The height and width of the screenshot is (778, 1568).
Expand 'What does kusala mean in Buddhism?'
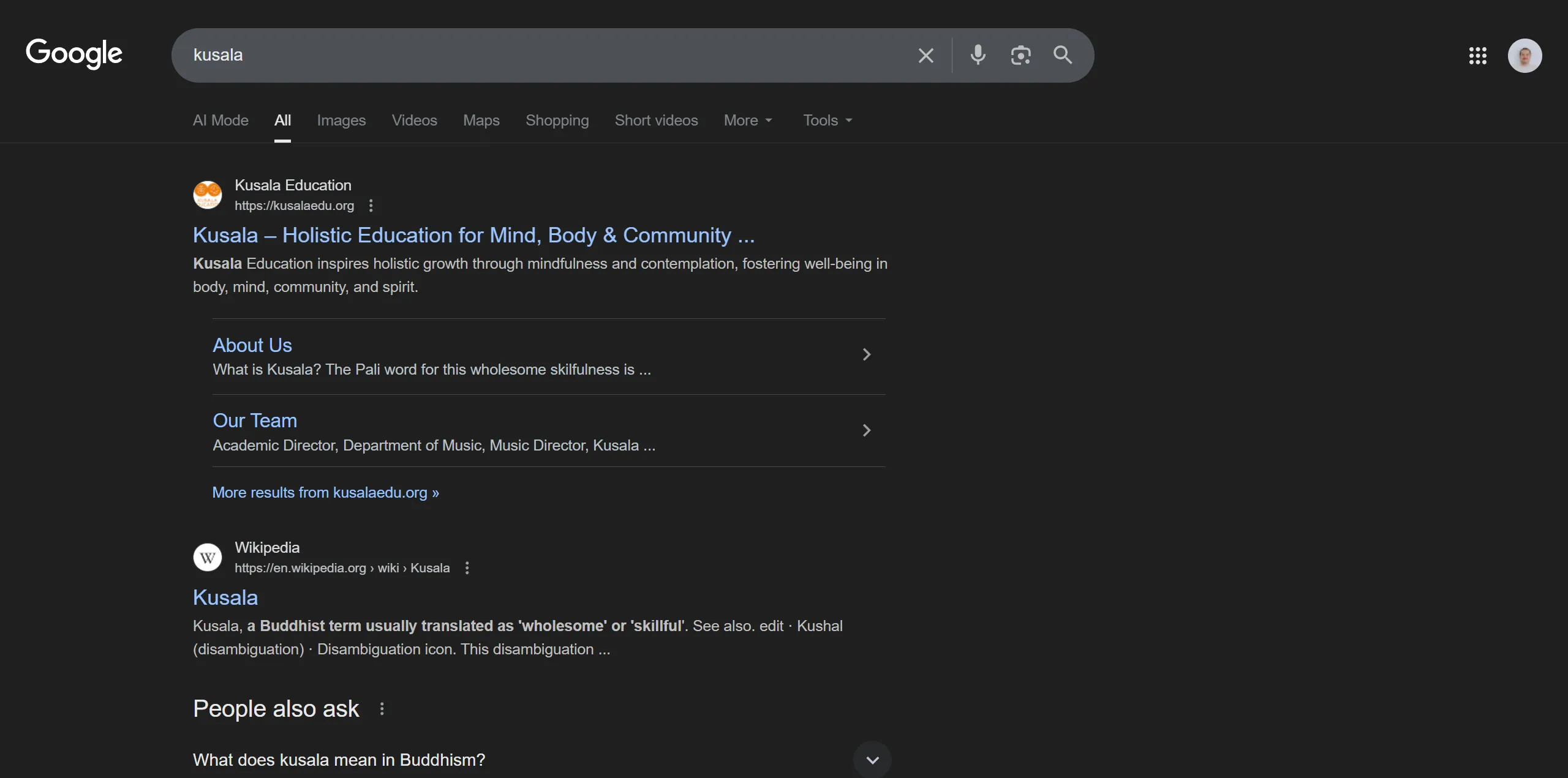point(872,760)
